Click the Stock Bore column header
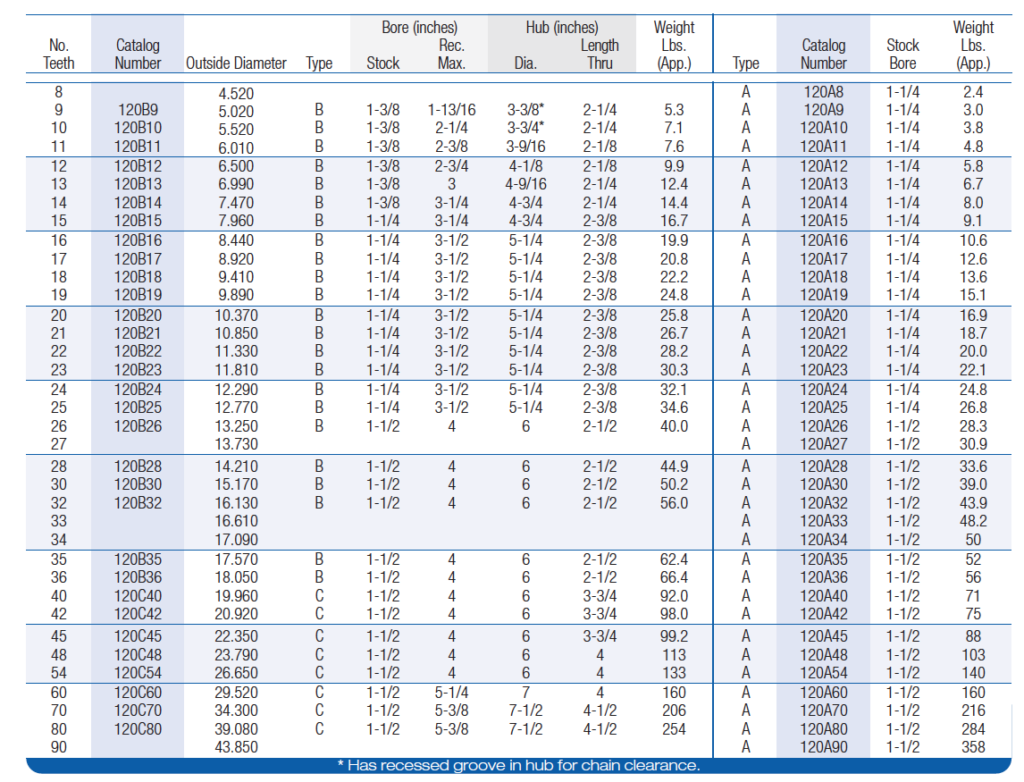The image size is (1024, 782). tap(902, 54)
